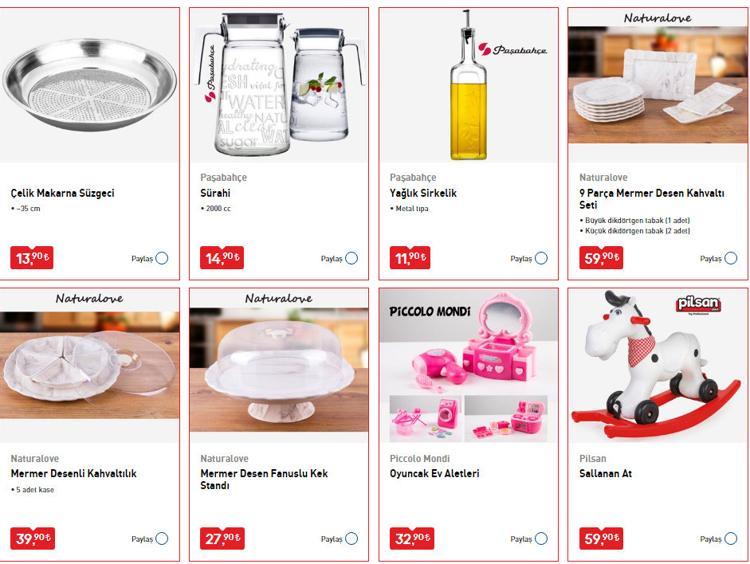Toggle Paylaş circle for Oyuncak Ev Aletleri

point(541,539)
